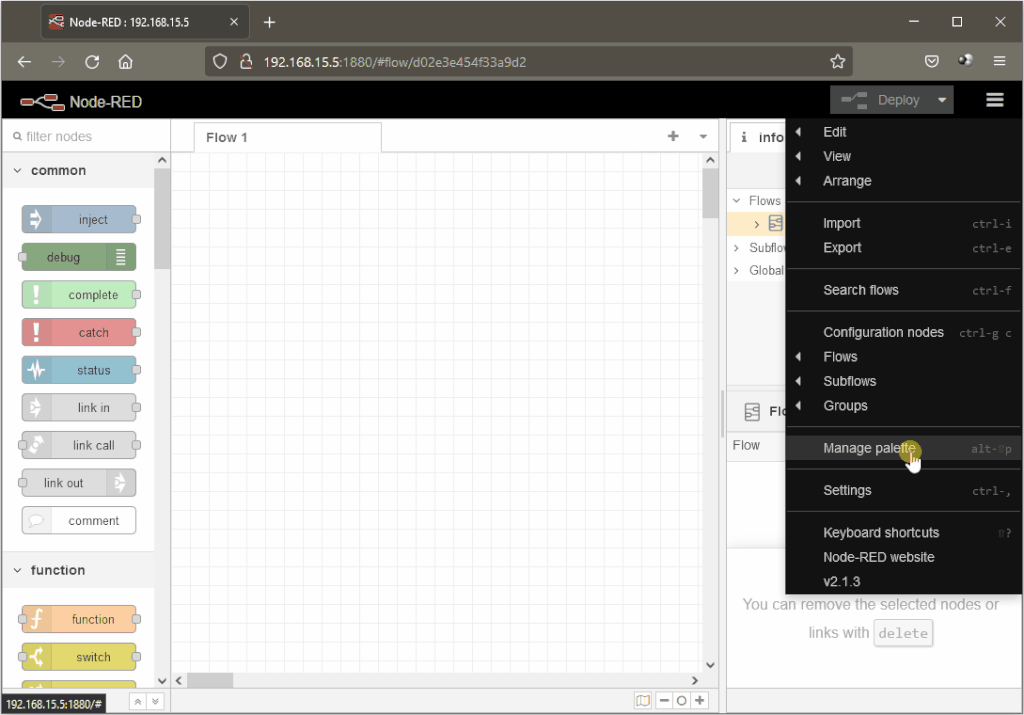Viewport: 1024px width, 715px height.
Task: Collapse the common palette category
Action: (x=18, y=170)
